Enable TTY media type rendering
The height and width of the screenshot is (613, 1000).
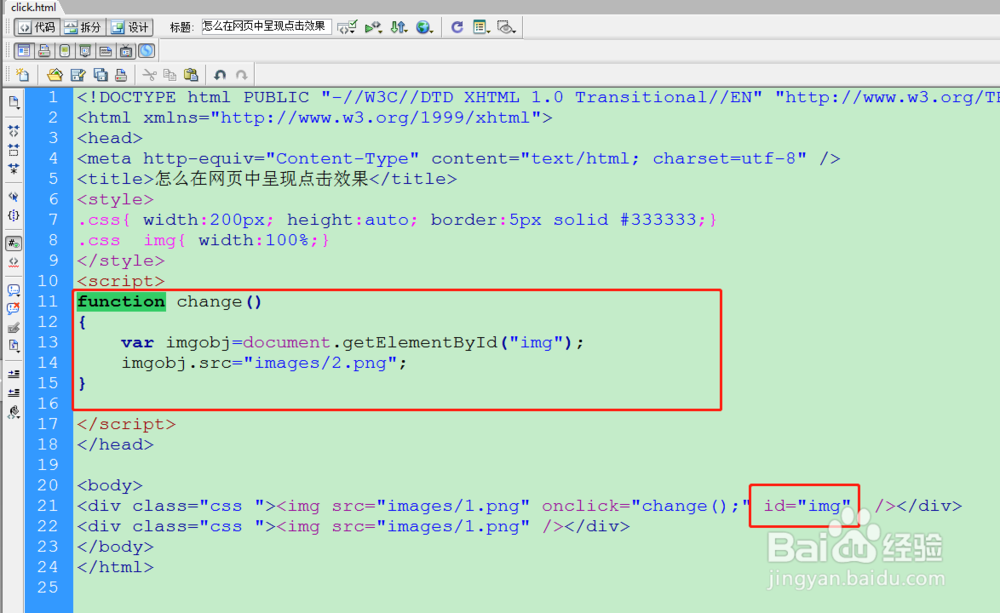(x=105, y=50)
